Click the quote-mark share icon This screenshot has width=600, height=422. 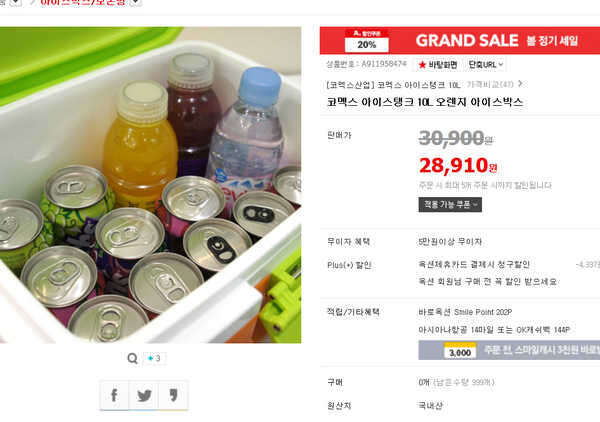(173, 395)
